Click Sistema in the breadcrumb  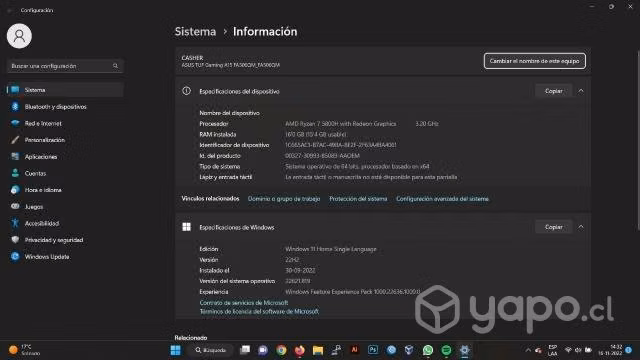point(195,31)
